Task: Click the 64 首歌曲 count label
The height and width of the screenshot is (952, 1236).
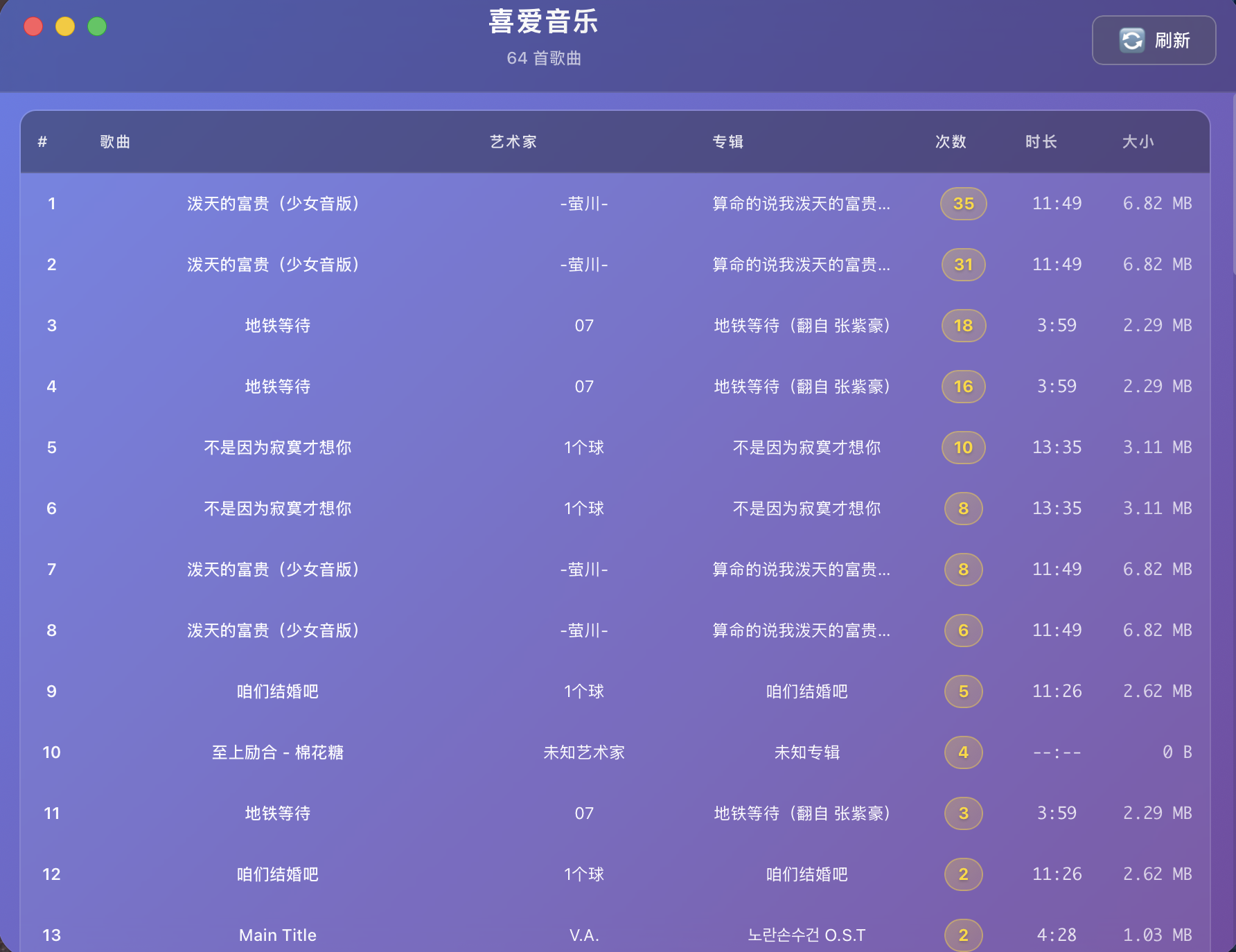Action: click(543, 59)
